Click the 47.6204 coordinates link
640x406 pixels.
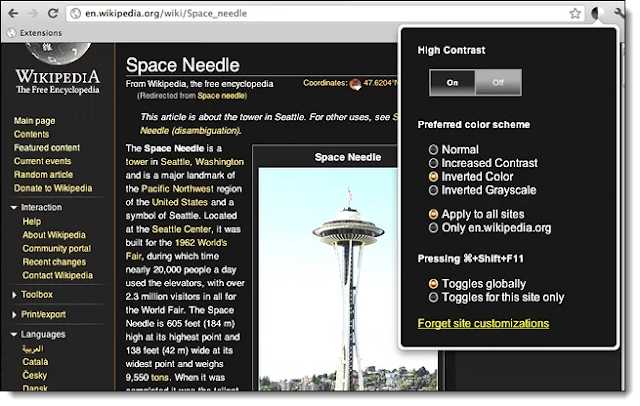[380, 83]
